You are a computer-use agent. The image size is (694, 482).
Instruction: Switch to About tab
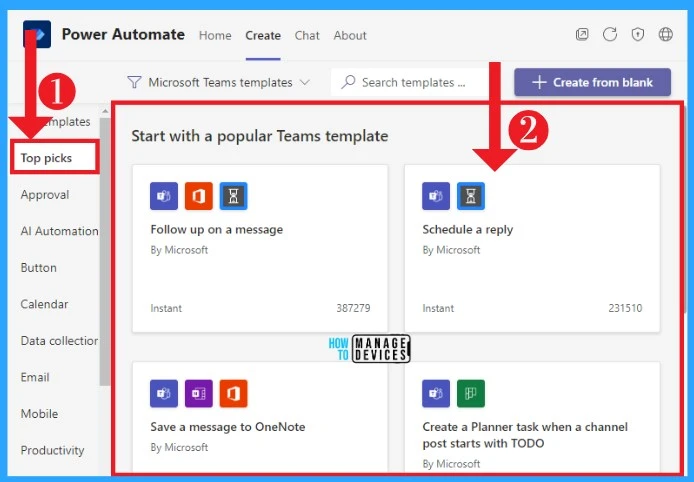350,35
